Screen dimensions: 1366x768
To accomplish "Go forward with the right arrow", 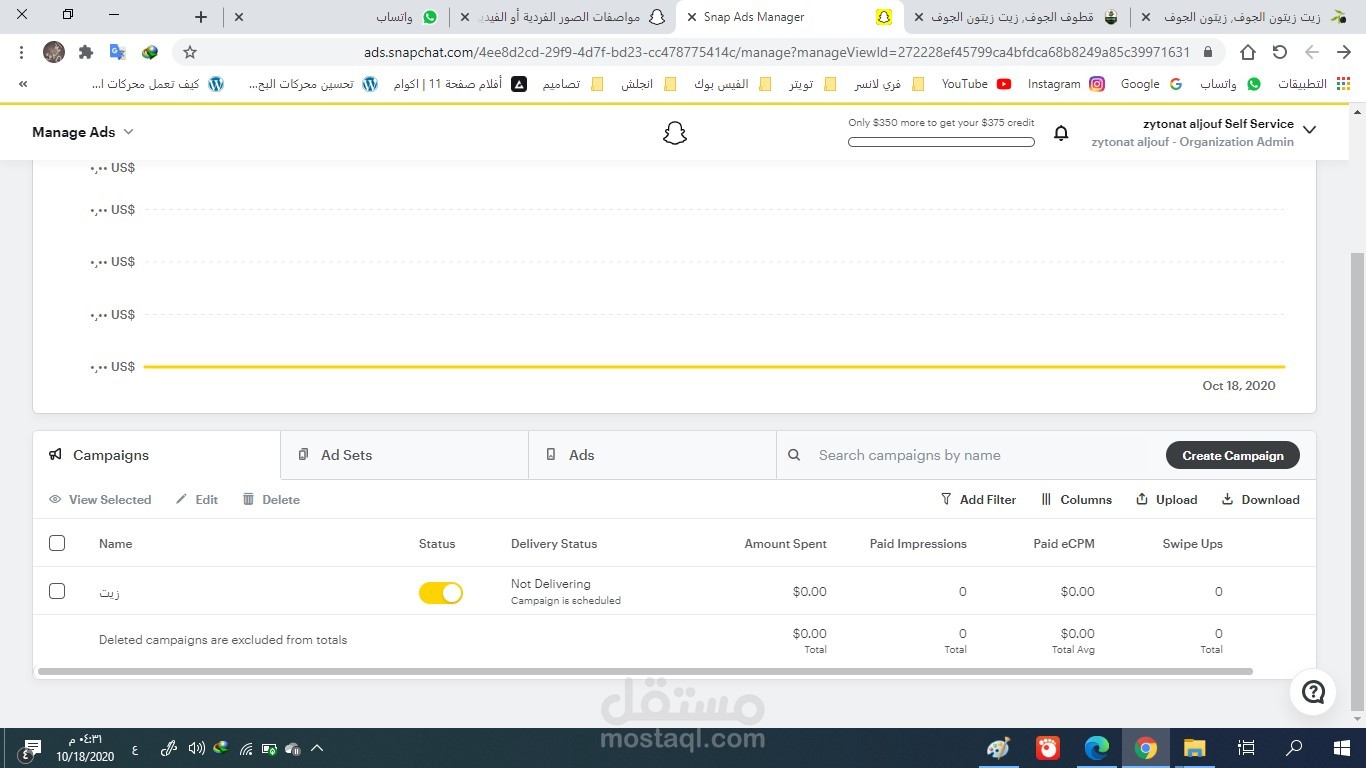I will point(1344,52).
